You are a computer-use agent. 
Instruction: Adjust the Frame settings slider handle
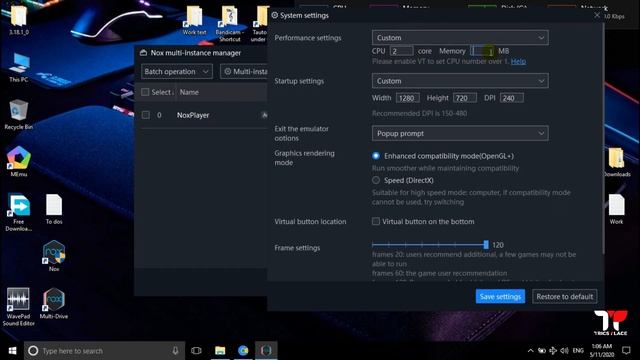(x=486, y=244)
